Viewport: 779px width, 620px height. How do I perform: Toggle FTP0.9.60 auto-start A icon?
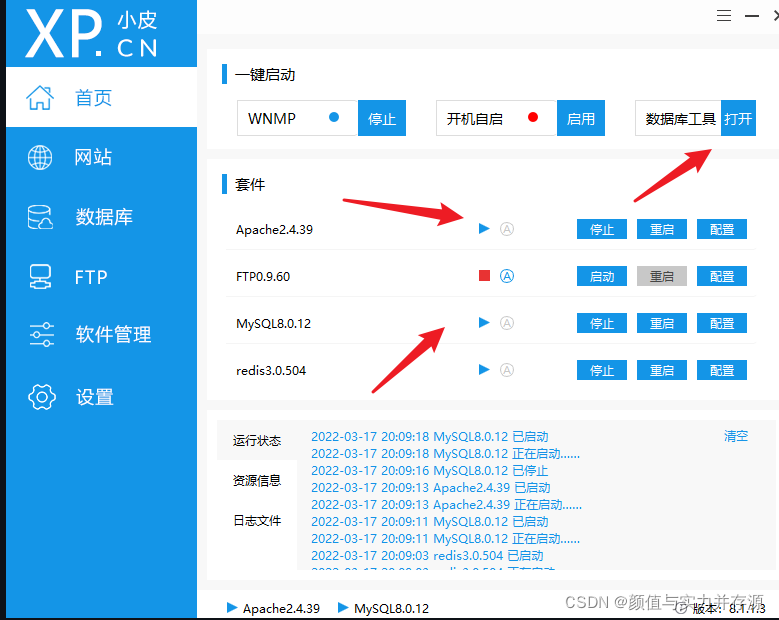coord(507,276)
